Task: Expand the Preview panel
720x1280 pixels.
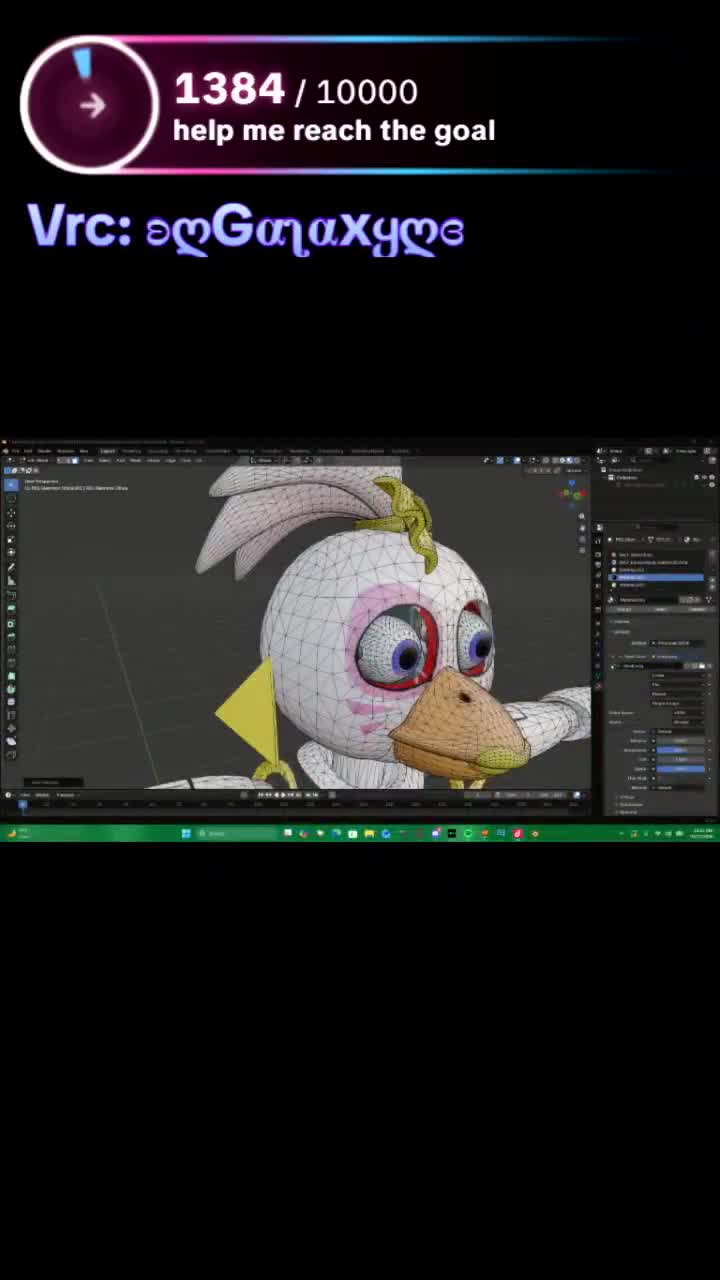Action: pos(620,621)
